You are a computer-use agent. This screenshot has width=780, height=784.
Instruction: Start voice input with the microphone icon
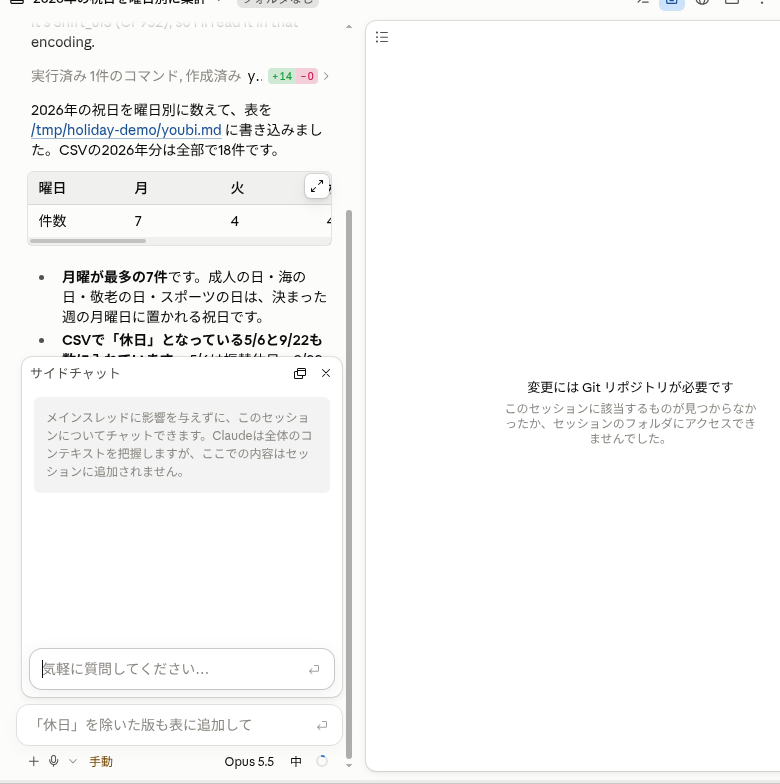click(x=54, y=762)
